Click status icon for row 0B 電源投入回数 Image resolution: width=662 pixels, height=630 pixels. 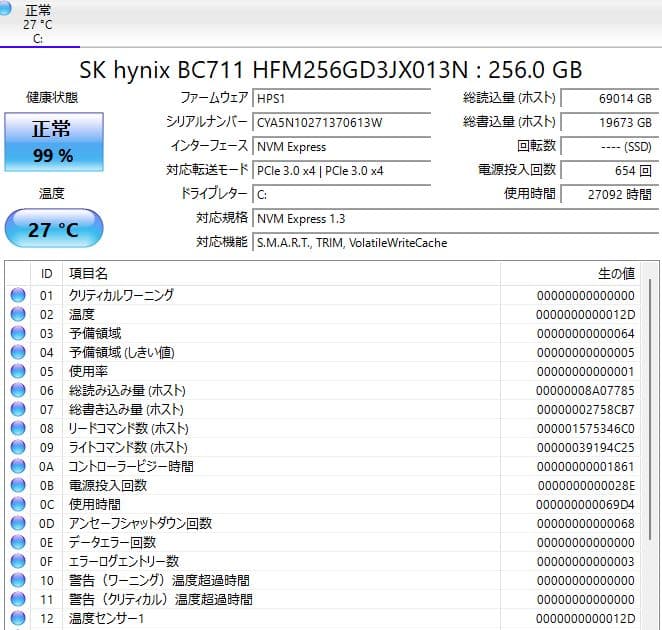[18, 485]
